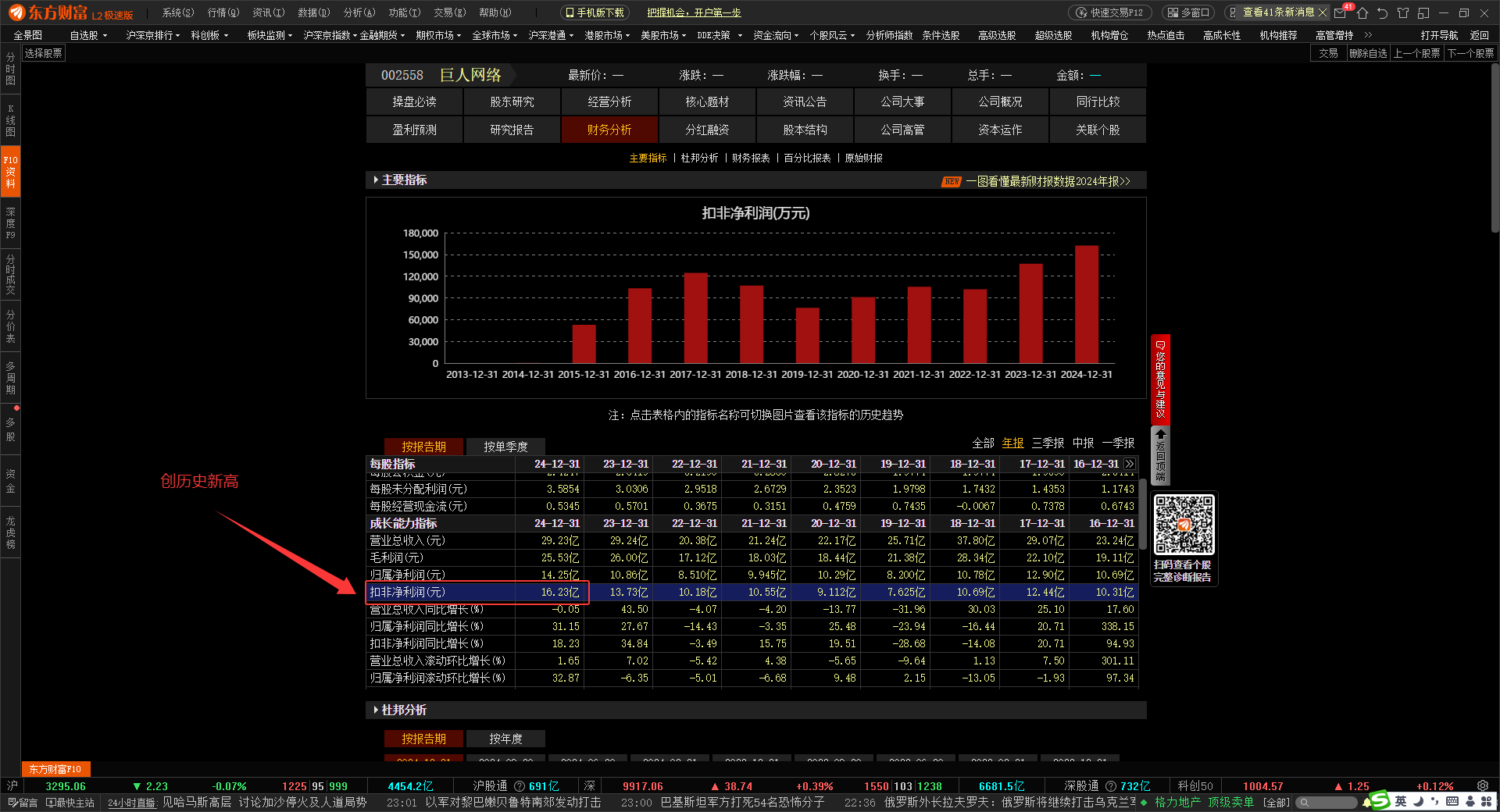
Task: Dismiss the 41 new messages notification
Action: pyautogui.click(x=1323, y=12)
